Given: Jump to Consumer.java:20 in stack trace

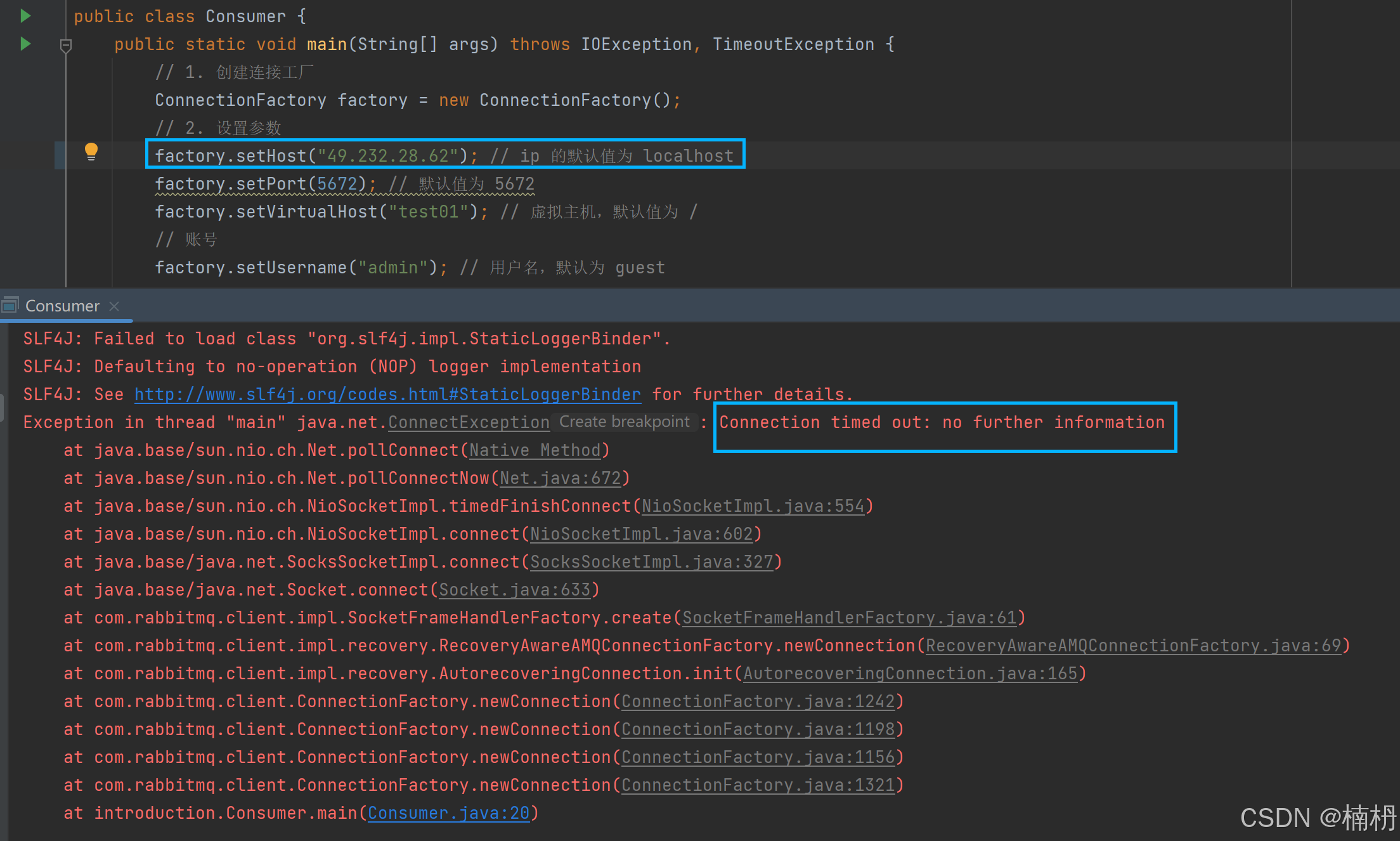Looking at the screenshot, I should pyautogui.click(x=448, y=813).
